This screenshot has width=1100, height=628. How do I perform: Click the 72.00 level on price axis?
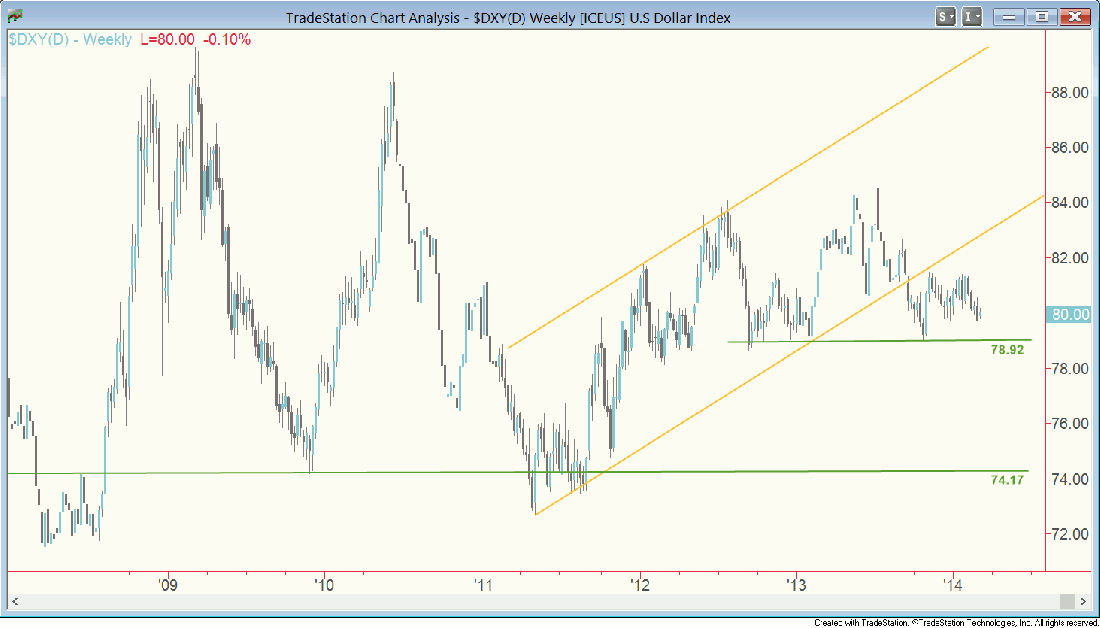tap(1070, 535)
